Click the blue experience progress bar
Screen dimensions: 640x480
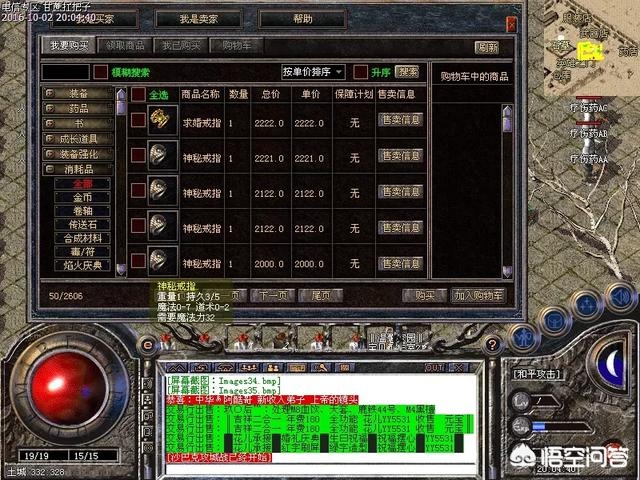pos(561,427)
